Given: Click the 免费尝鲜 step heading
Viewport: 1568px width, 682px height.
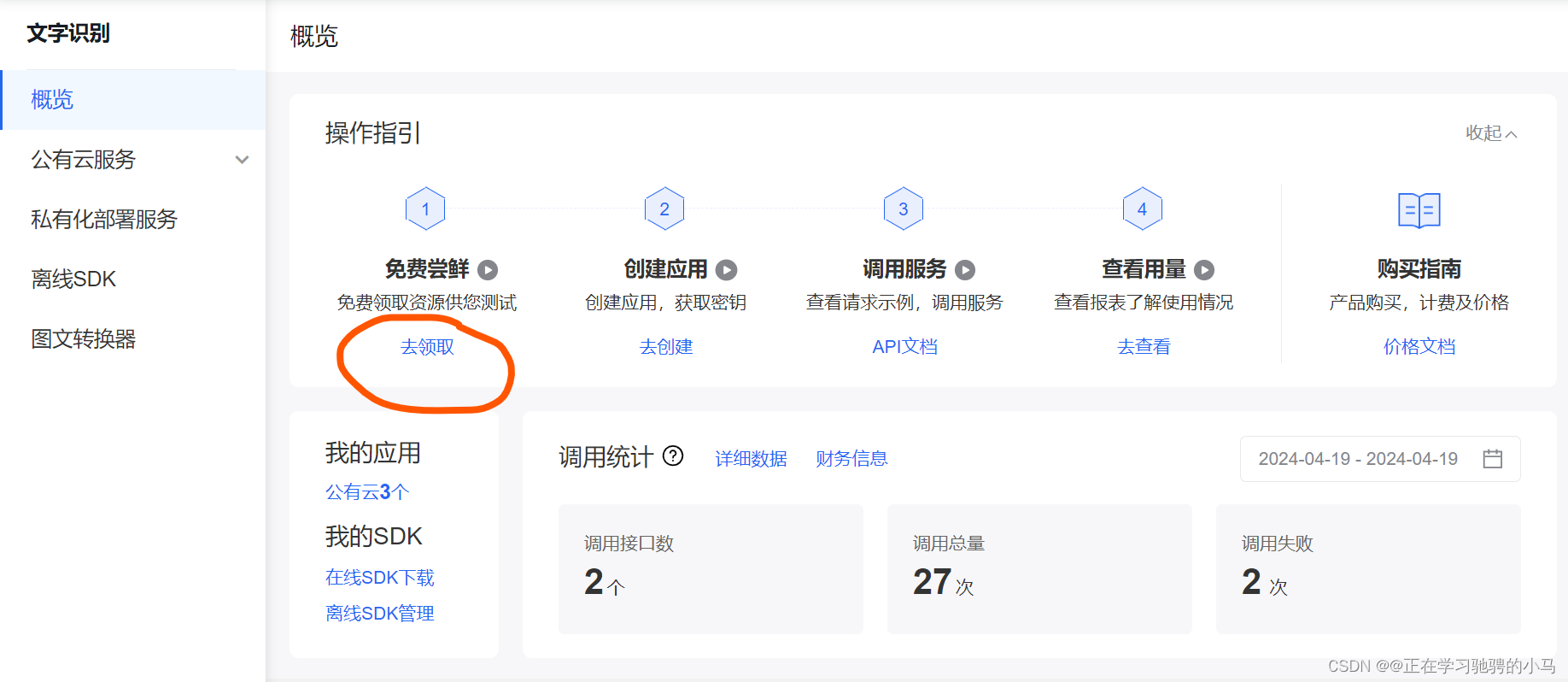Looking at the screenshot, I should tap(427, 269).
